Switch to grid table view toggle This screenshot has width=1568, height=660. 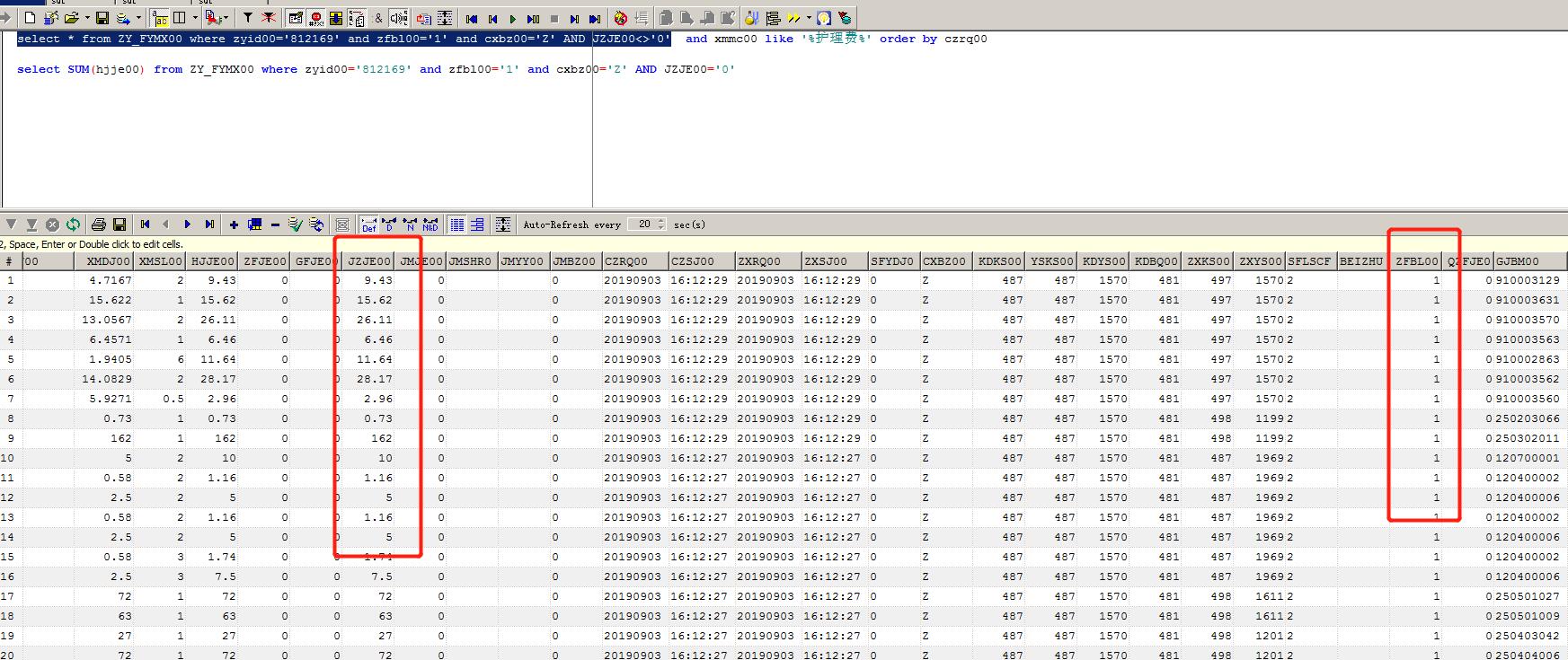tap(456, 224)
